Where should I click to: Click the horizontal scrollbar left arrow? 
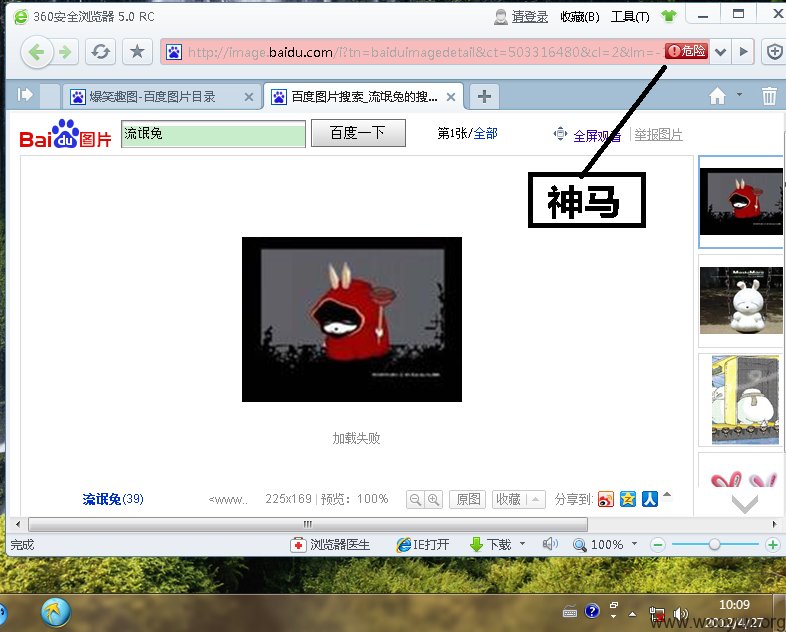[18, 525]
